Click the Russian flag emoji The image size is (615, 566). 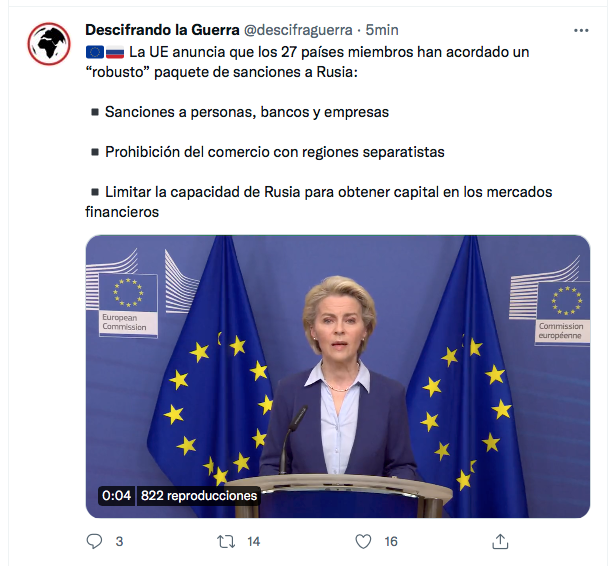115,52
